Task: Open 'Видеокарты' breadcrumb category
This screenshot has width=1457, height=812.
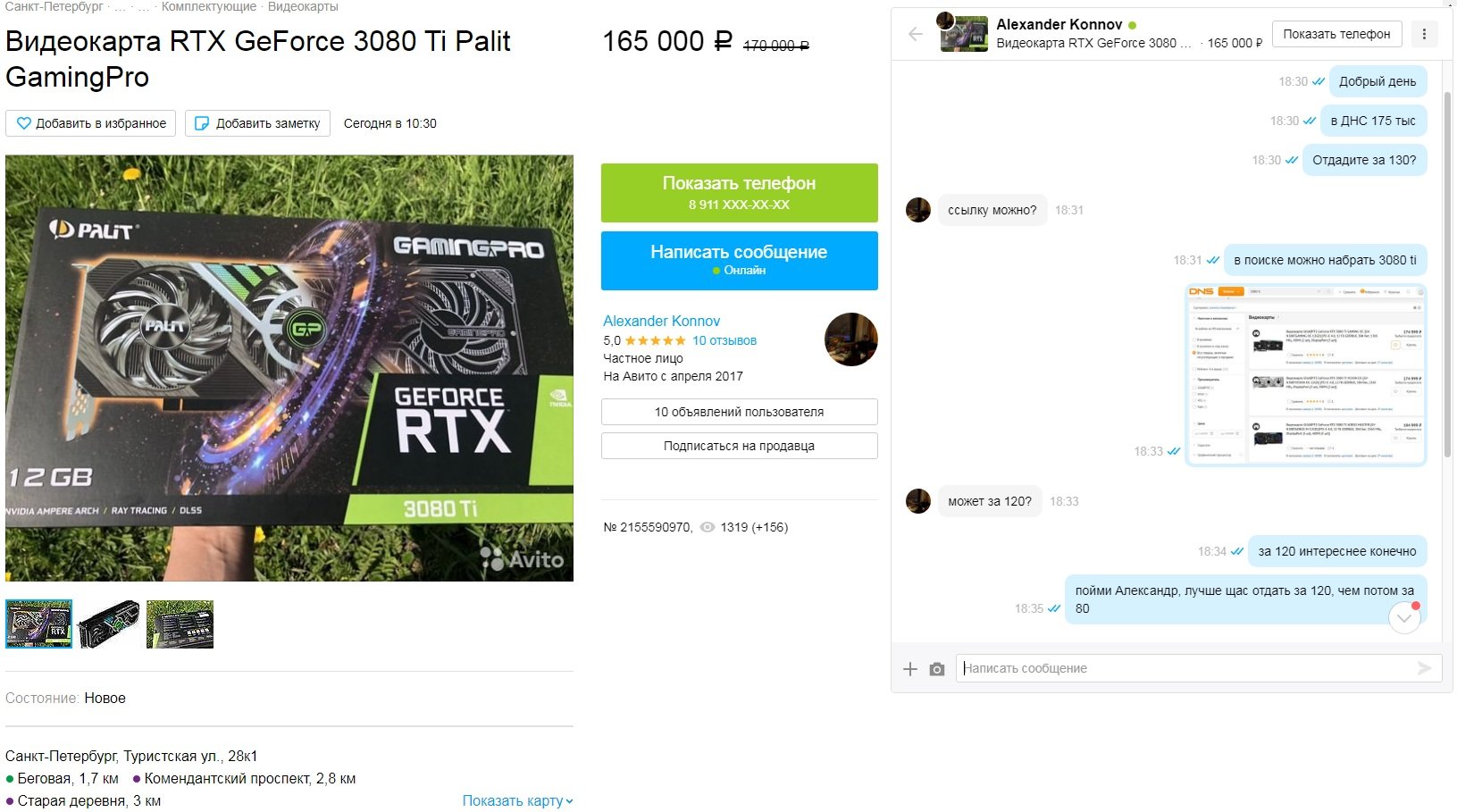Action: pyautogui.click(x=303, y=6)
